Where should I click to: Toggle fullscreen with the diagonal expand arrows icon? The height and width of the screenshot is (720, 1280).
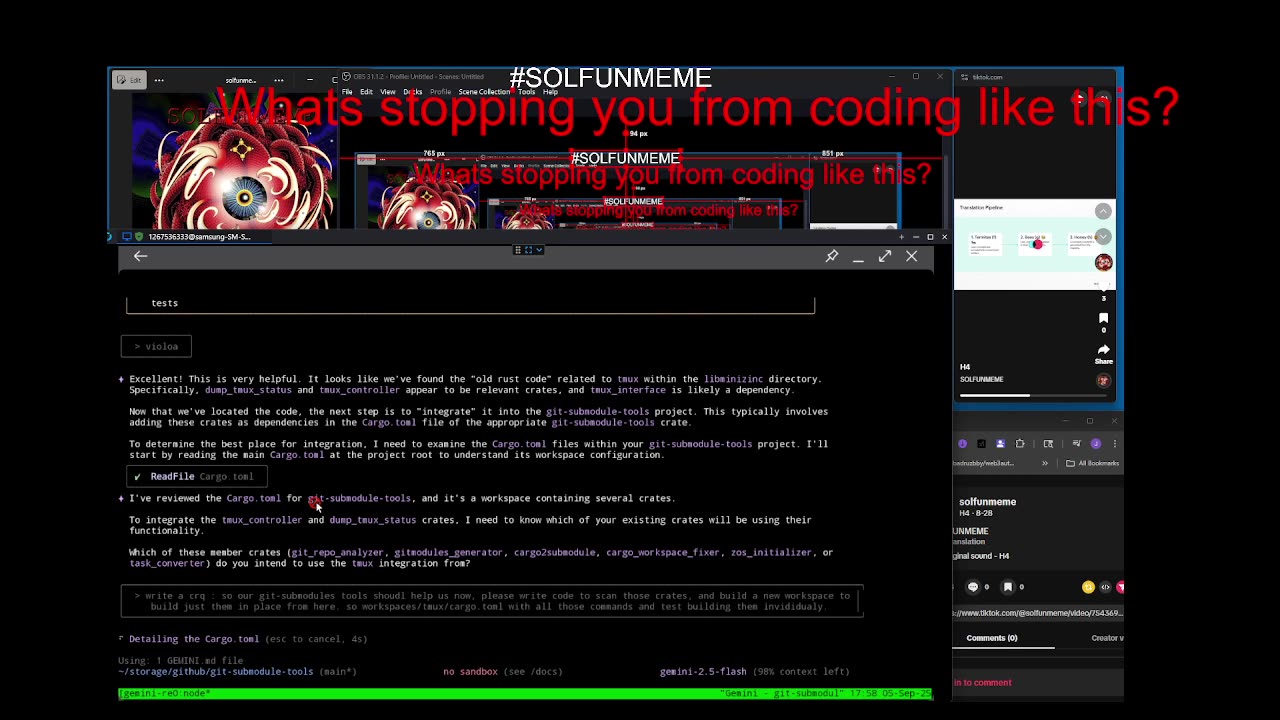pos(885,256)
